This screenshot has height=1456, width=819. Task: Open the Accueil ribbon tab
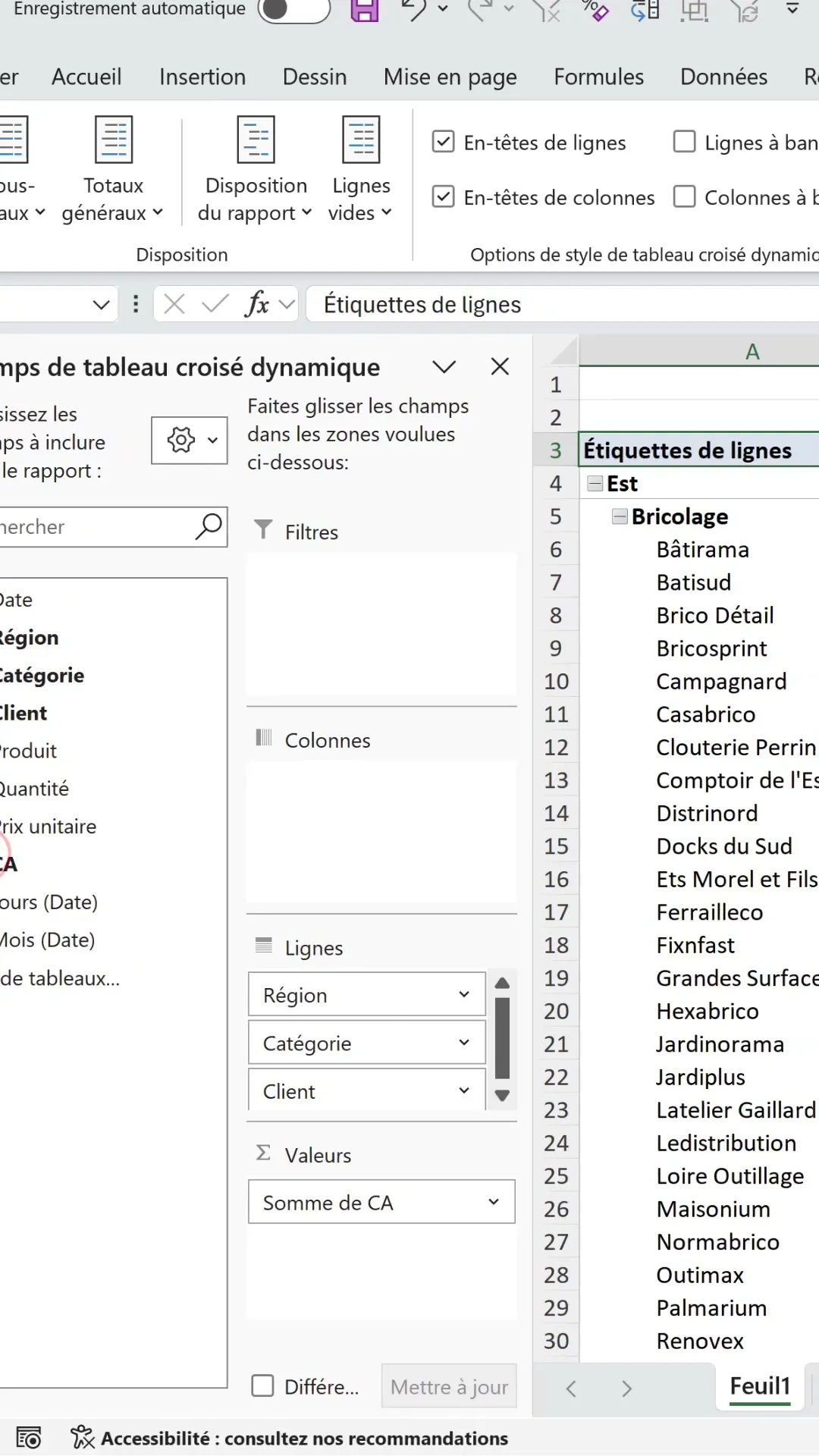tap(86, 77)
